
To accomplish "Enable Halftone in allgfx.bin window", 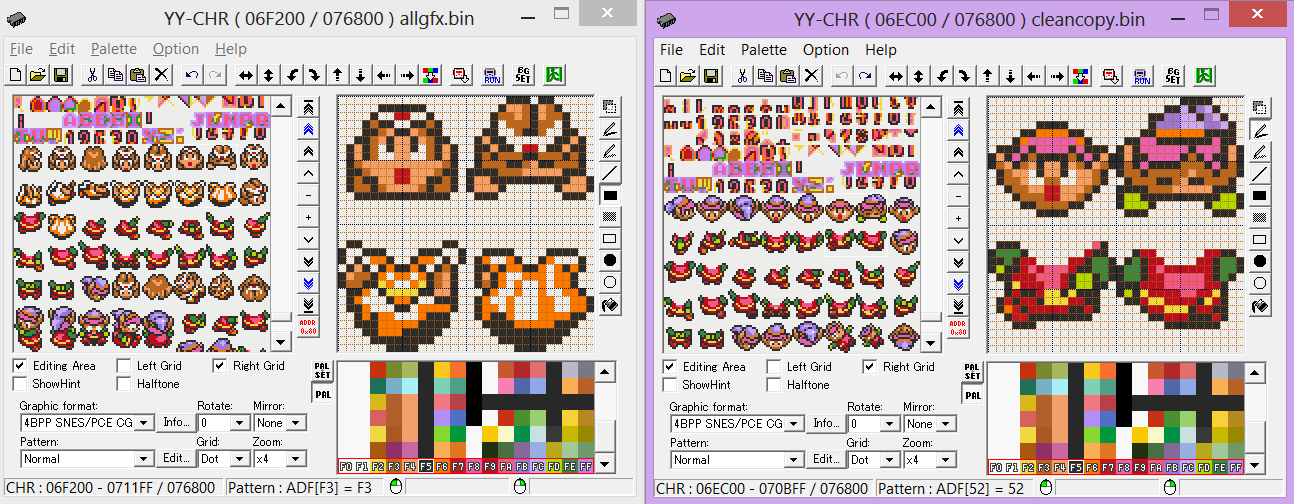I will [x=147, y=383].
